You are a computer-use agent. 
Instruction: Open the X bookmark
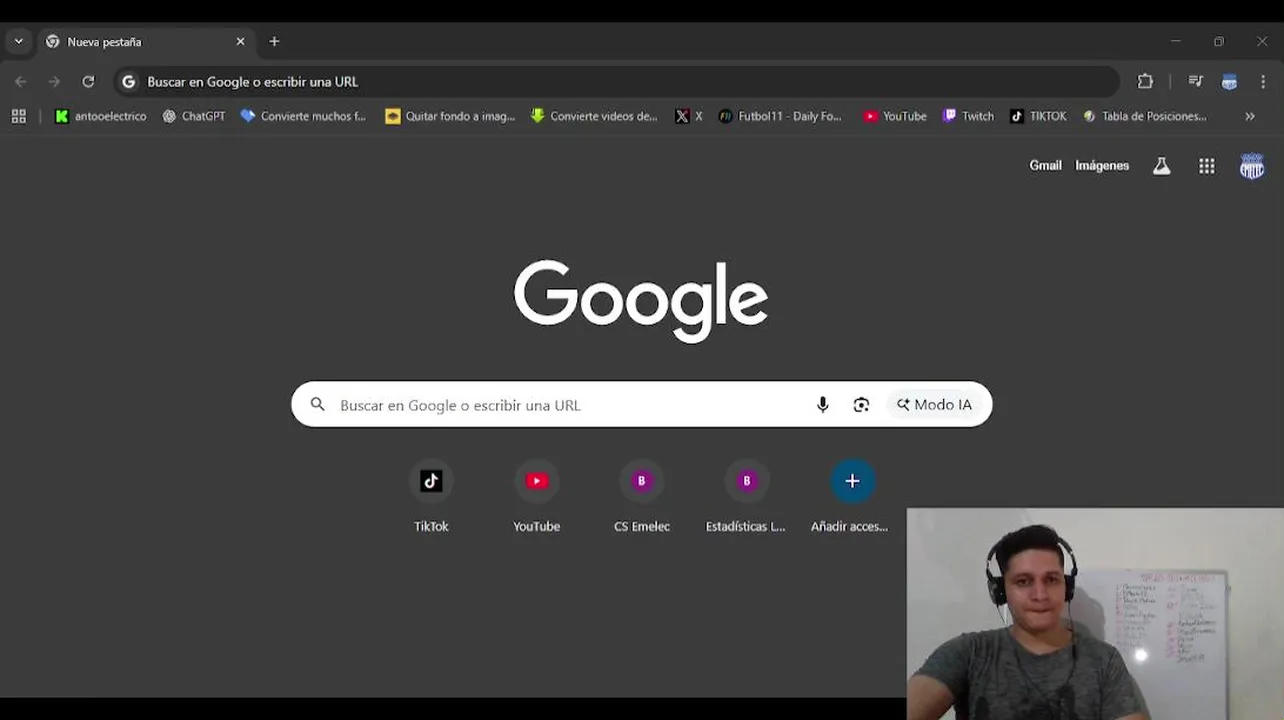[x=688, y=116]
